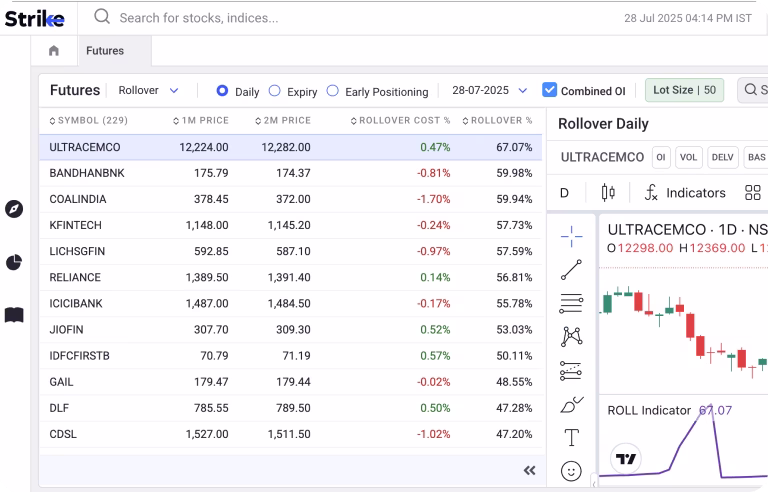The image size is (768, 492).
Task: Select the crosshair cursor tool
Action: [x=571, y=236]
